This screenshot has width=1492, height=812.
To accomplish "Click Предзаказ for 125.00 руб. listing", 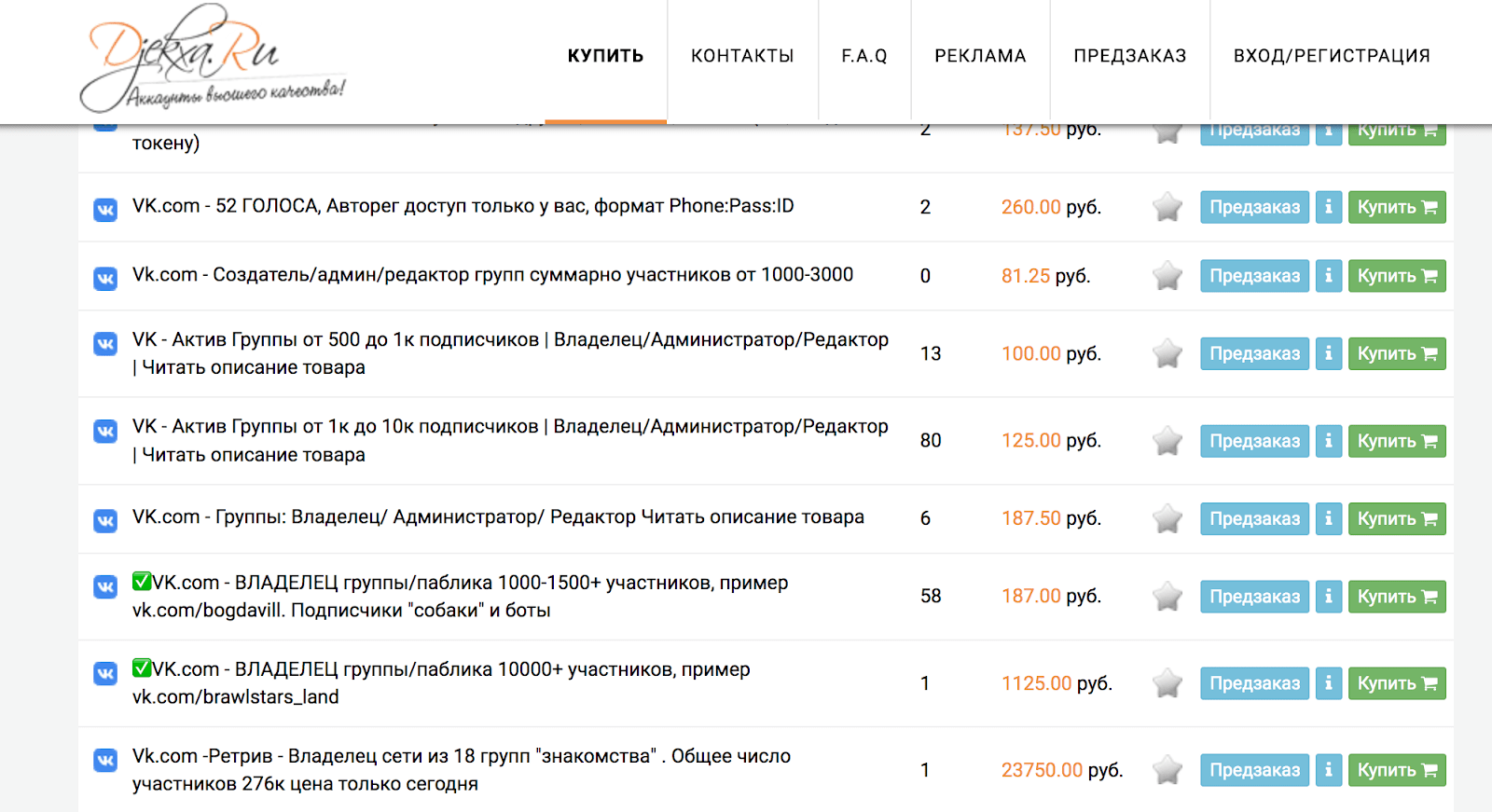I will coord(1254,441).
